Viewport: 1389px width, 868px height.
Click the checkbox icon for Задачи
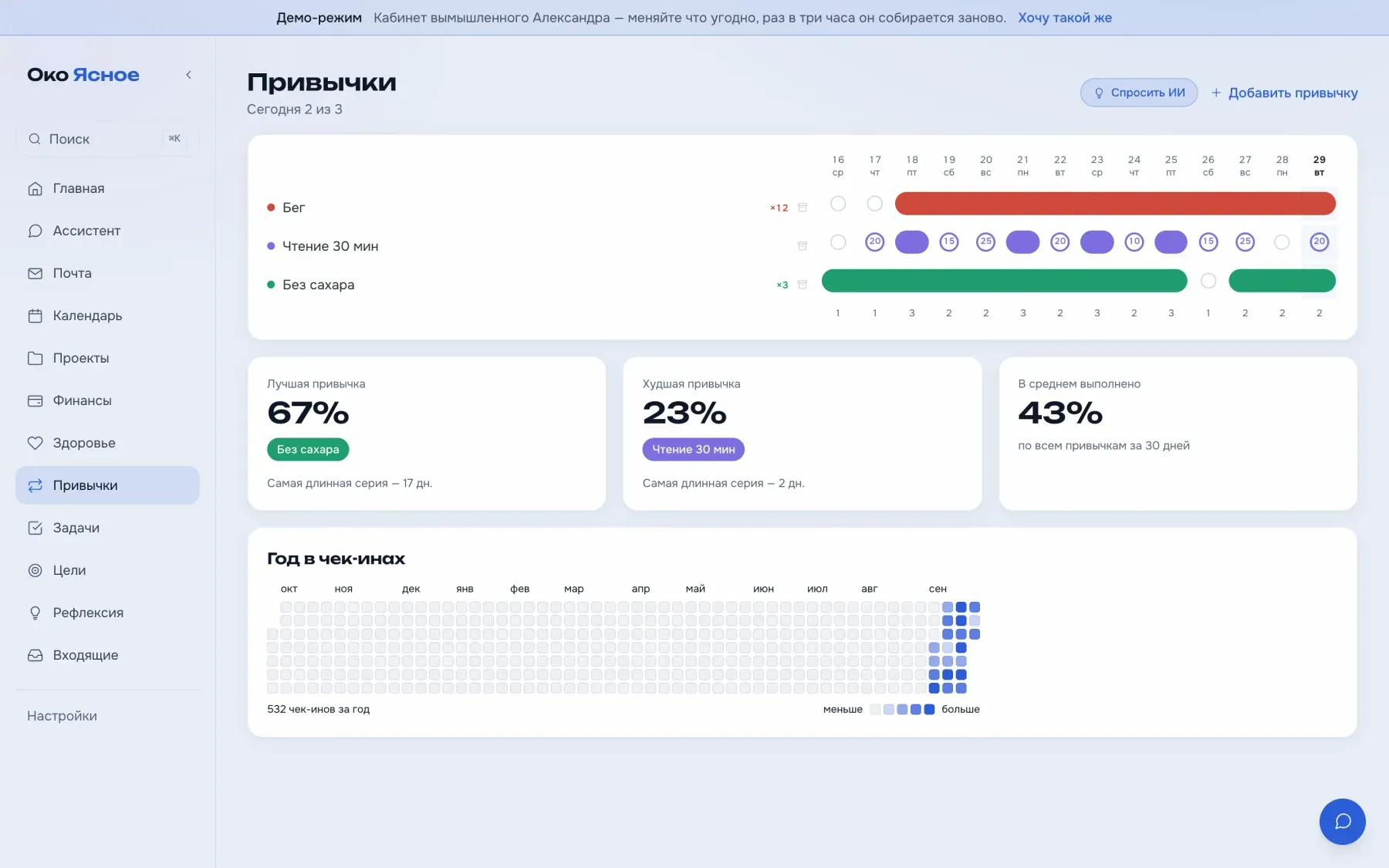(x=35, y=528)
